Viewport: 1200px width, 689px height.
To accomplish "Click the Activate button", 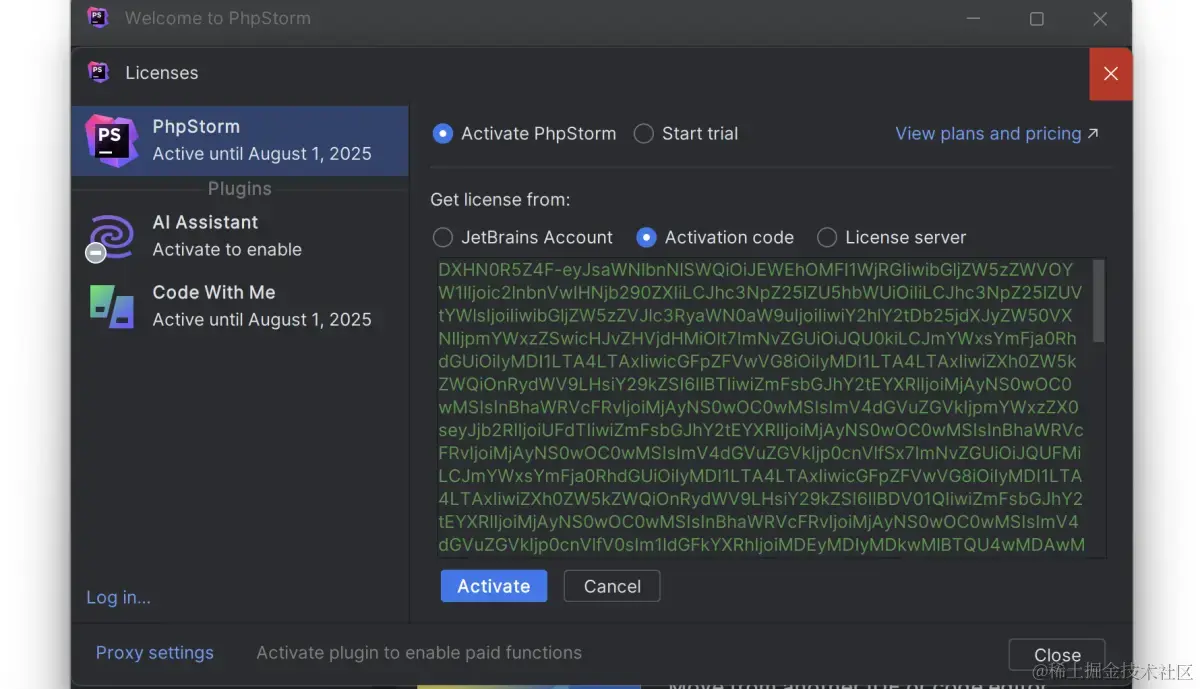I will tap(494, 586).
